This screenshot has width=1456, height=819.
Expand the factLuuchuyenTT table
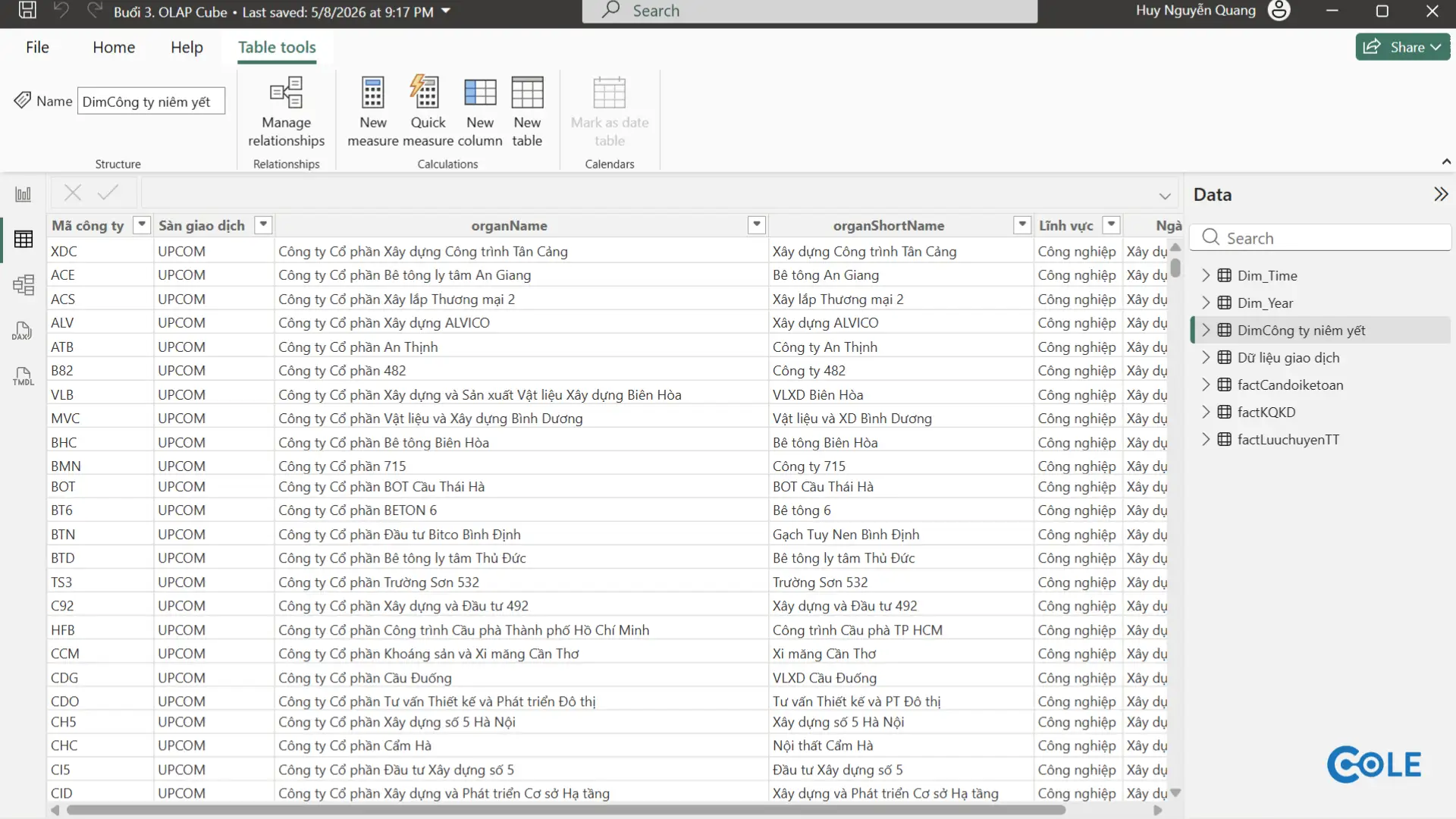click(x=1206, y=439)
